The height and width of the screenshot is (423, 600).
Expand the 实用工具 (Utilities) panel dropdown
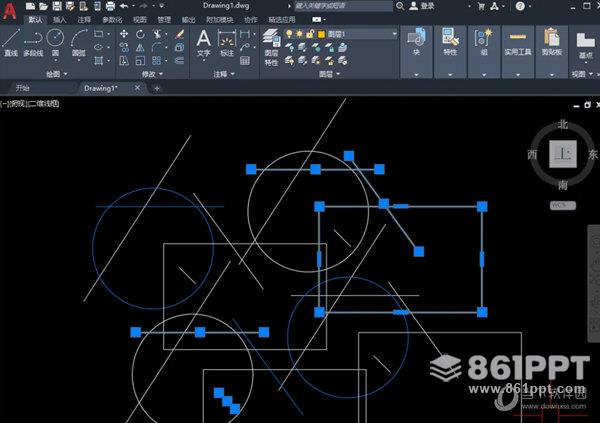(x=518, y=75)
